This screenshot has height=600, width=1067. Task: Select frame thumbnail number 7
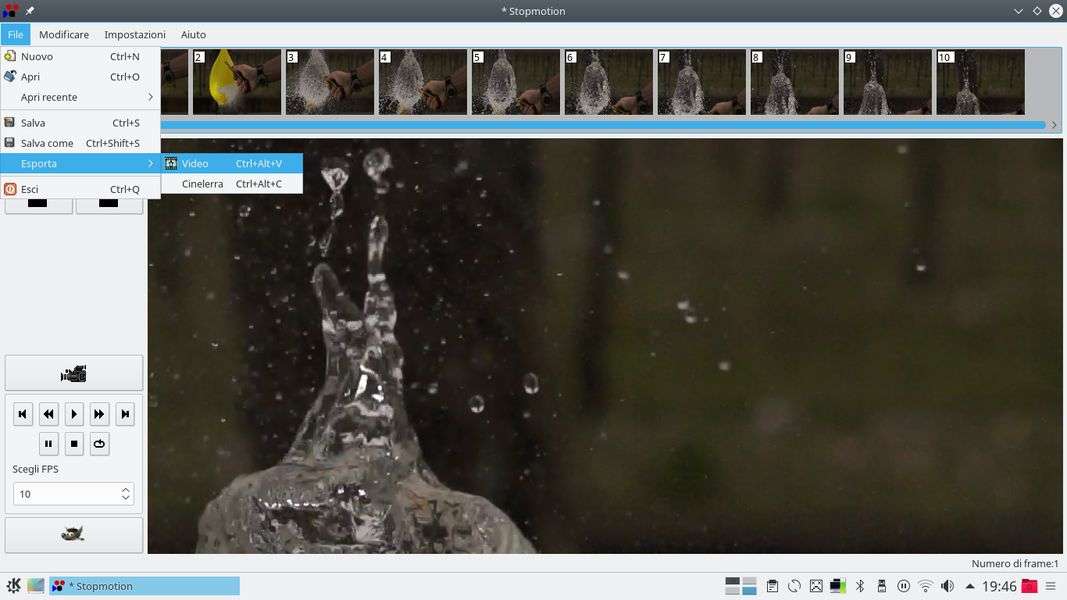click(x=702, y=82)
